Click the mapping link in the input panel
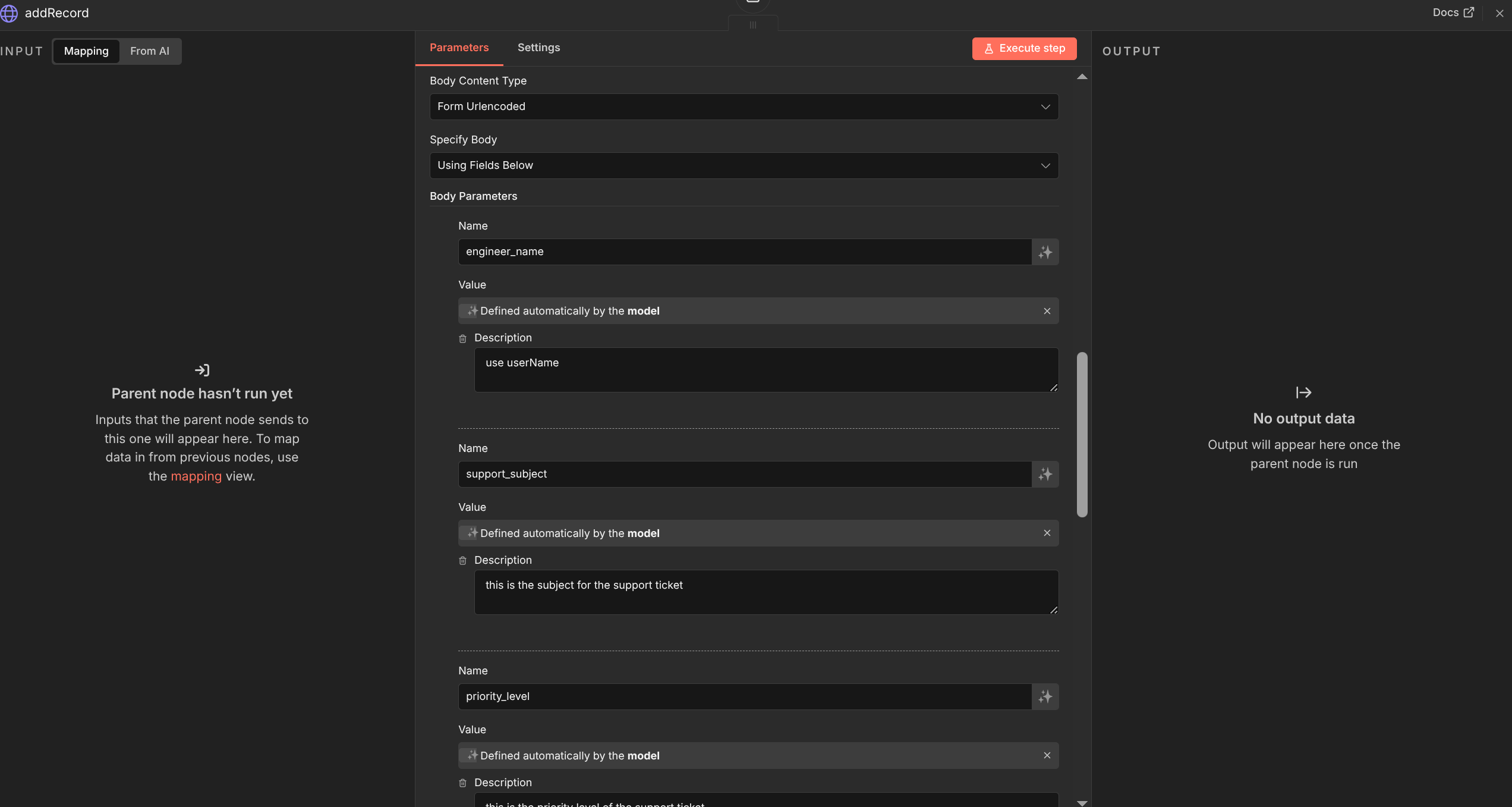Screen dimensions: 1512x807 point(195,476)
